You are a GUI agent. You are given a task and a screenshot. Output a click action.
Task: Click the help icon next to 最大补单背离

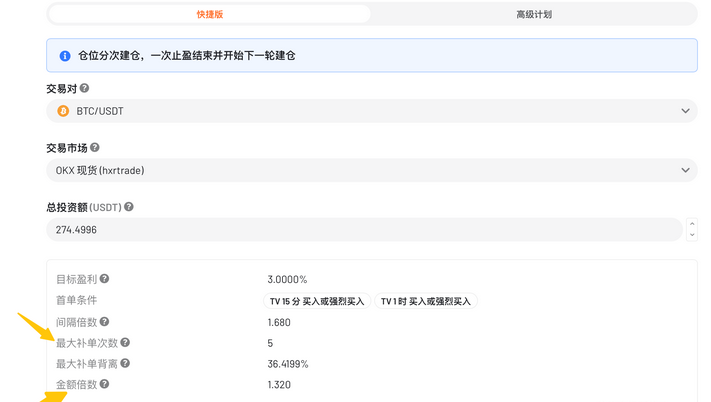tap(126, 364)
